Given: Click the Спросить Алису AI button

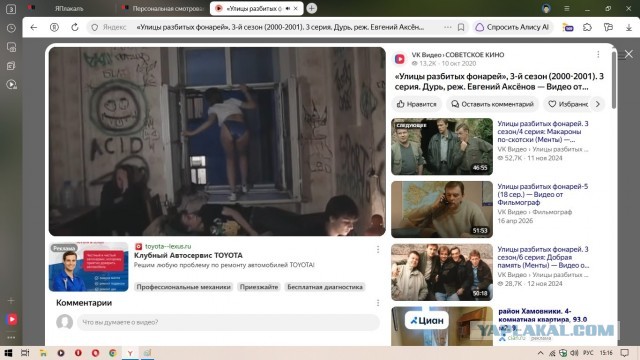Looking at the screenshot, I should (x=512, y=27).
